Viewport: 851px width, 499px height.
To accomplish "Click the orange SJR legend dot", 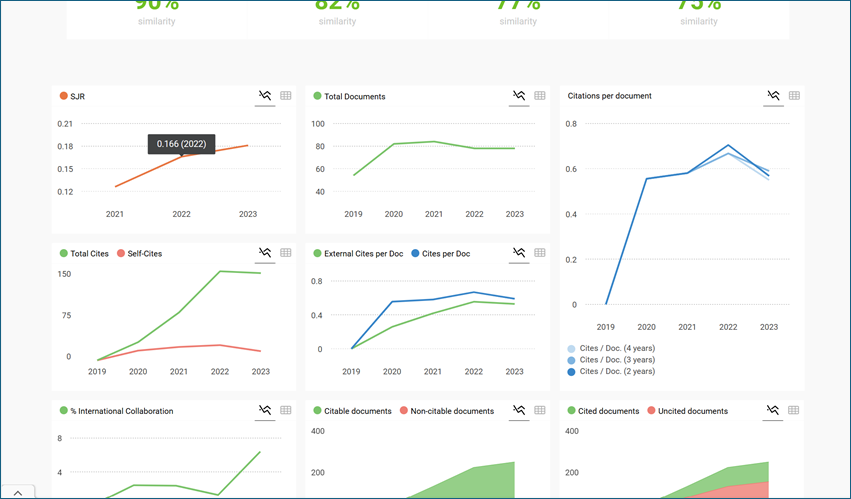I will 64,97.
